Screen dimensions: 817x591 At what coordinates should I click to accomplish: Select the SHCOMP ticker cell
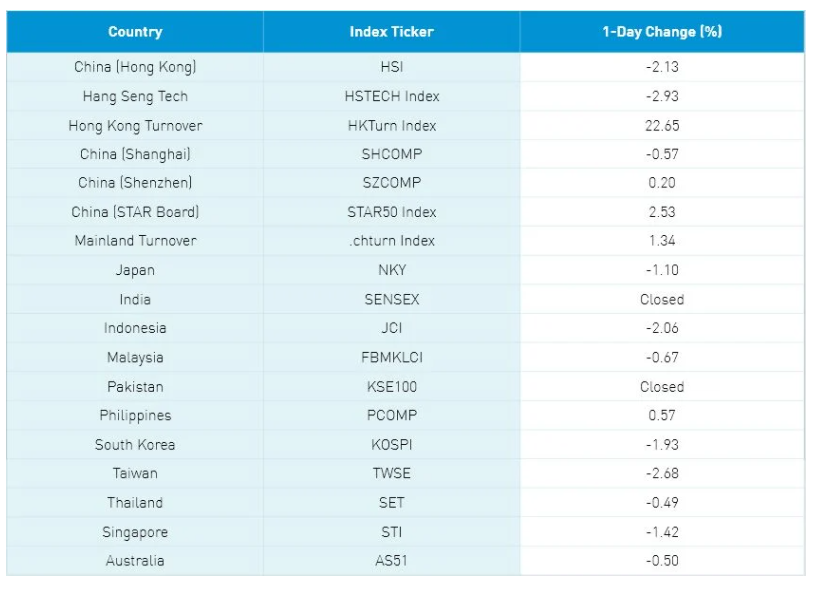392,154
